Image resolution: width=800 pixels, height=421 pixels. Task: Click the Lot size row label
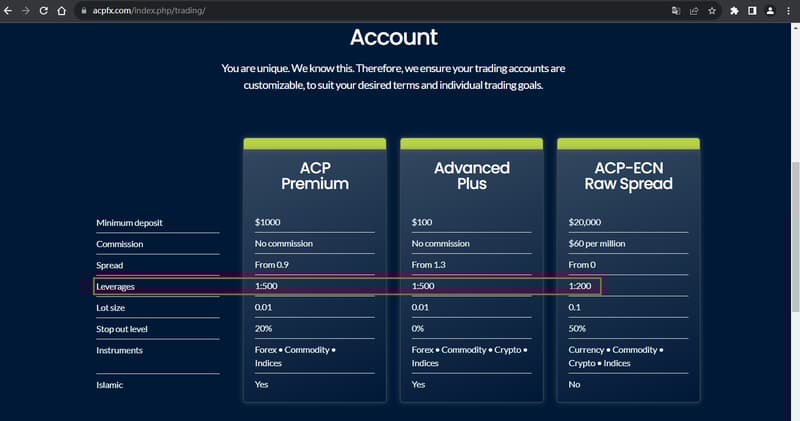[x=110, y=308]
